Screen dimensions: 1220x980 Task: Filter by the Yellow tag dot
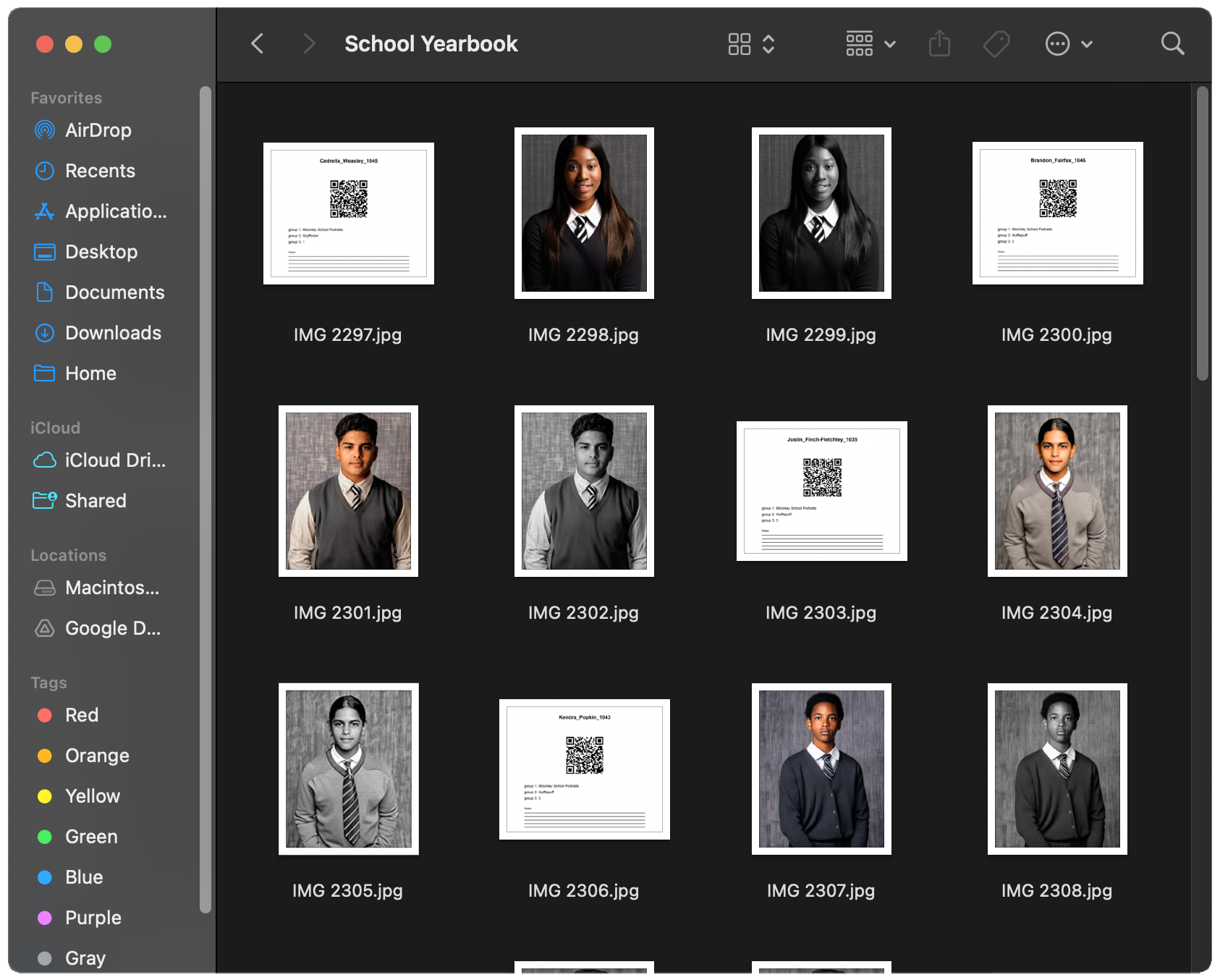click(x=45, y=796)
